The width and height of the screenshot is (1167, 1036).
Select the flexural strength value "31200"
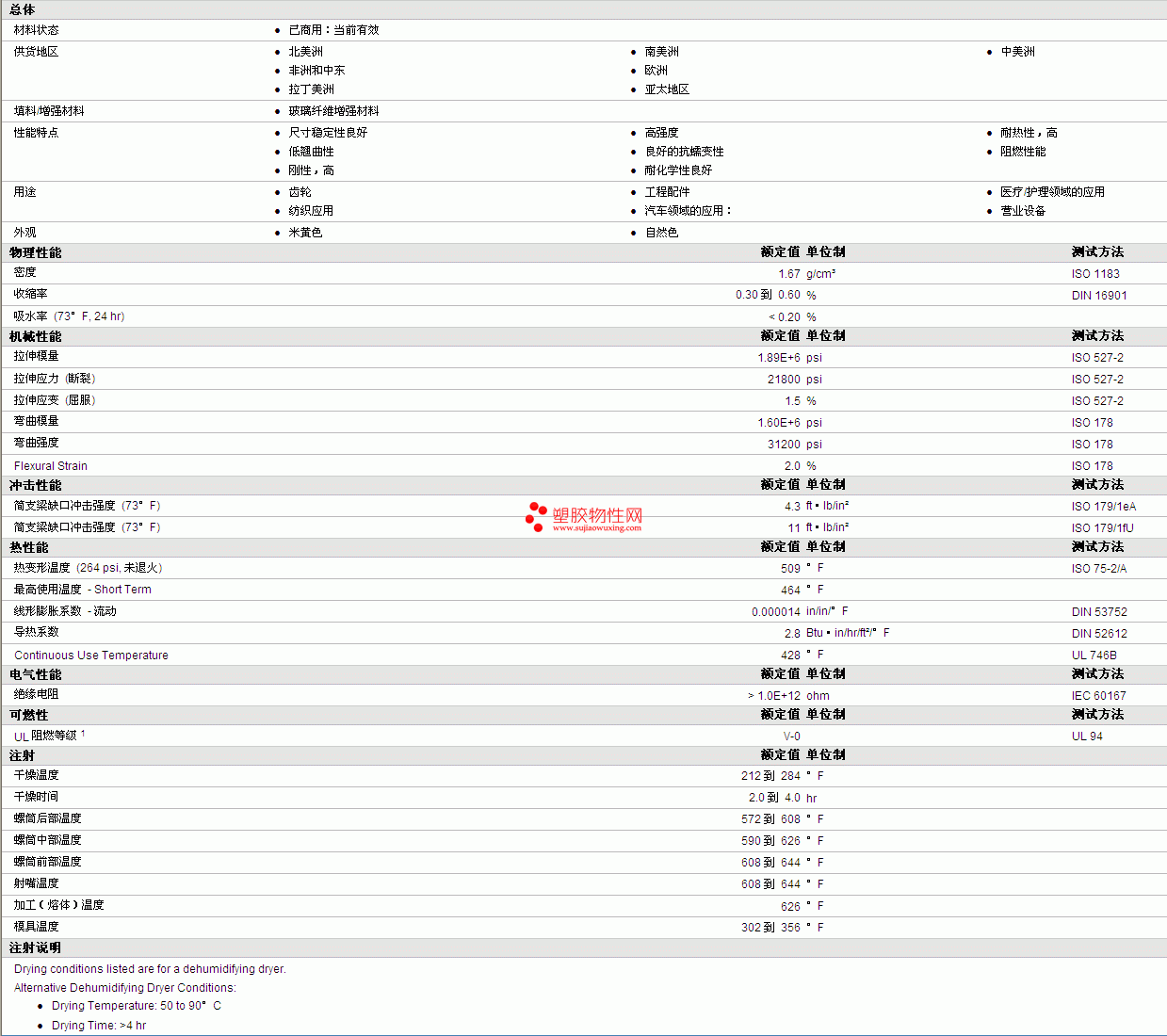point(784,445)
